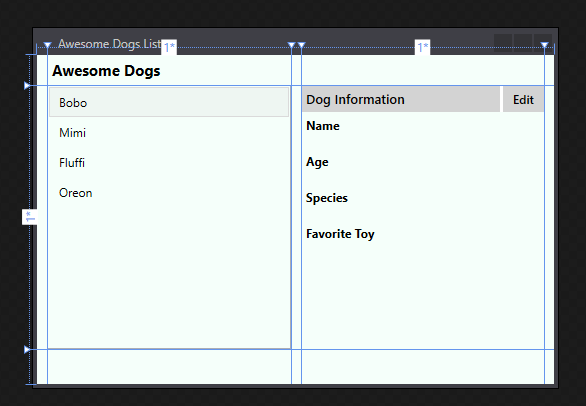Select the Name label
Image resolution: width=586 pixels, height=406 pixels.
323,126
